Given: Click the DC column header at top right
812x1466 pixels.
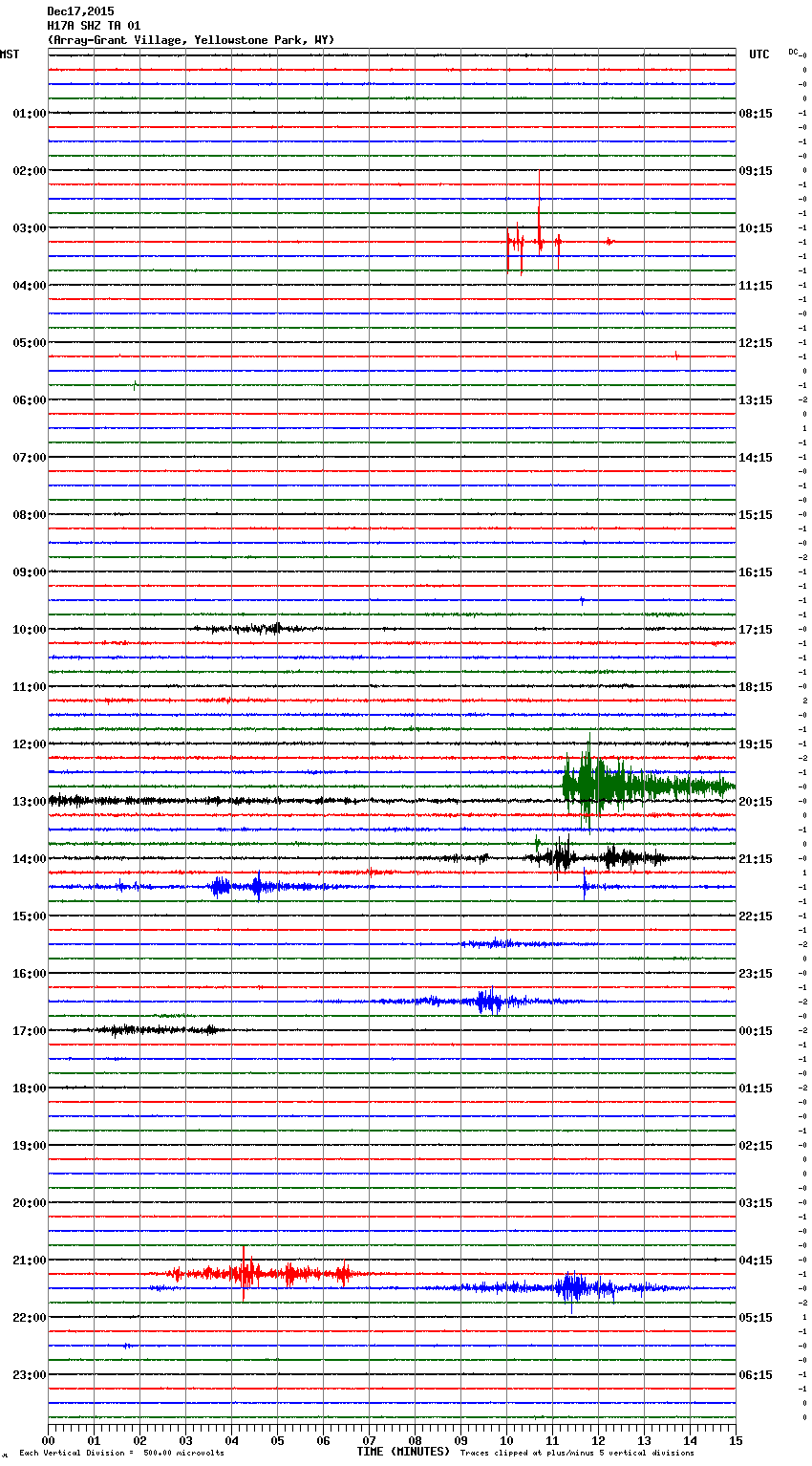Looking at the screenshot, I should point(794,52).
